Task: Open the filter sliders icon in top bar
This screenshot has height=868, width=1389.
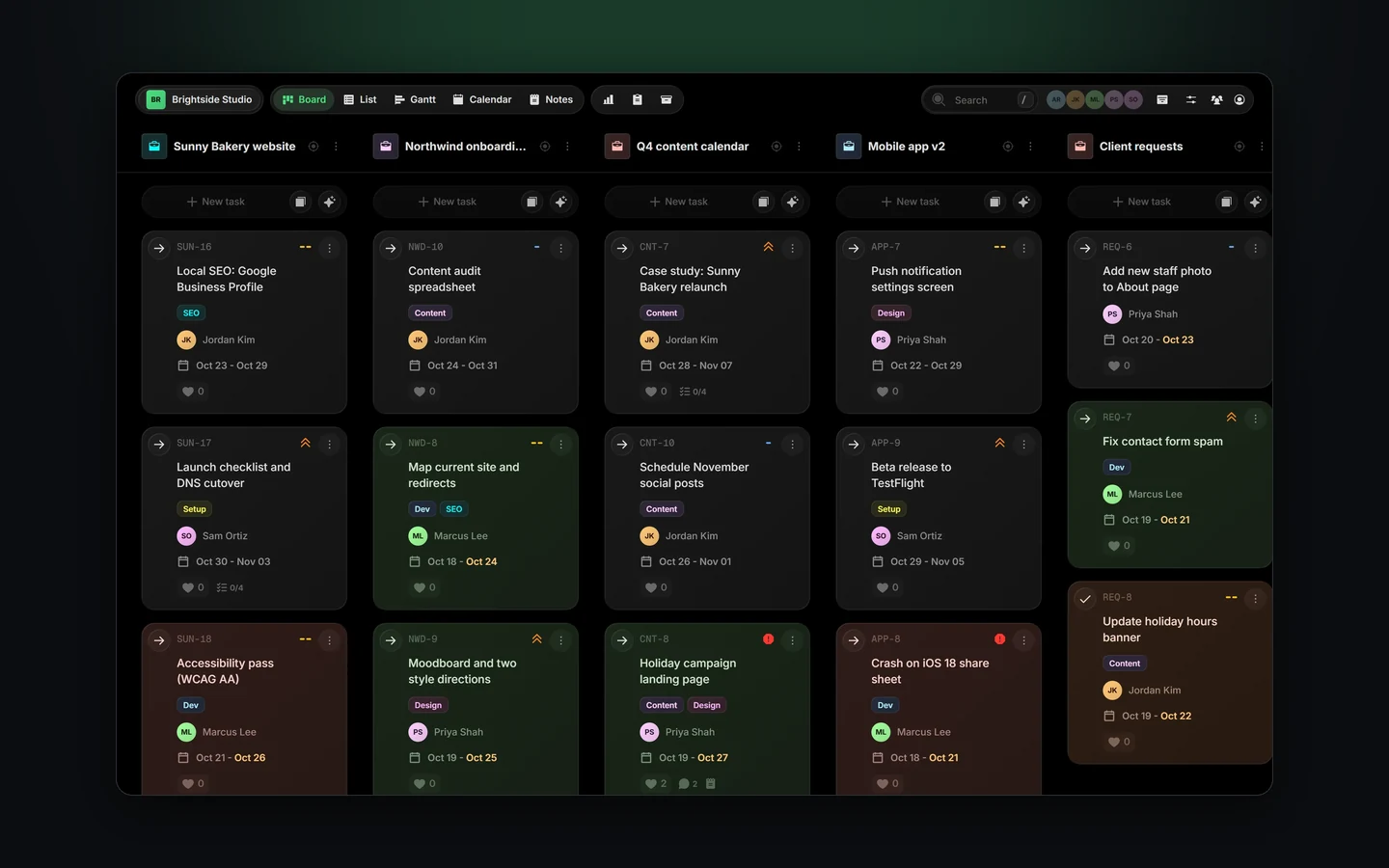Action: point(1191,99)
